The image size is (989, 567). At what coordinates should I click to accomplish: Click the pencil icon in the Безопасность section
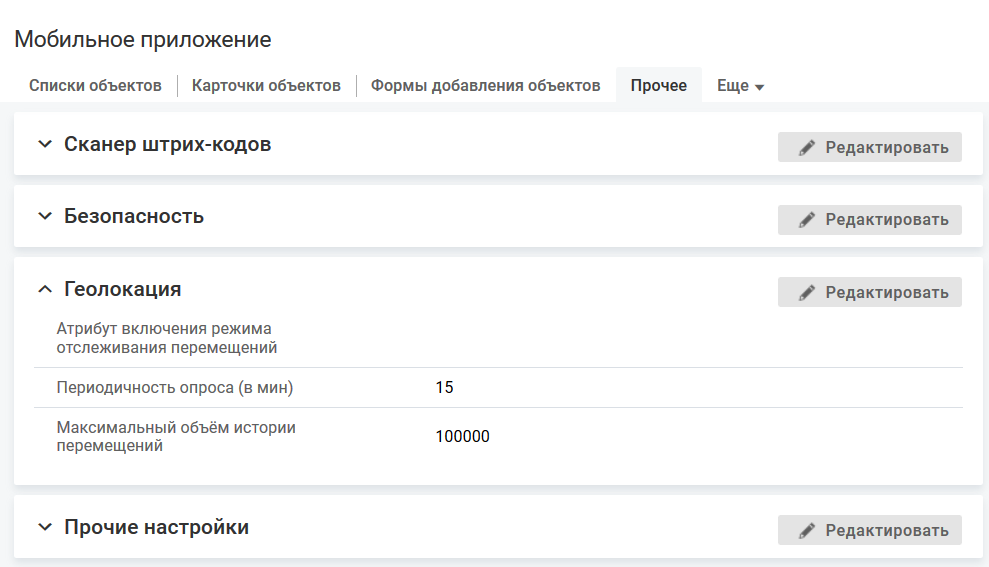[807, 220]
